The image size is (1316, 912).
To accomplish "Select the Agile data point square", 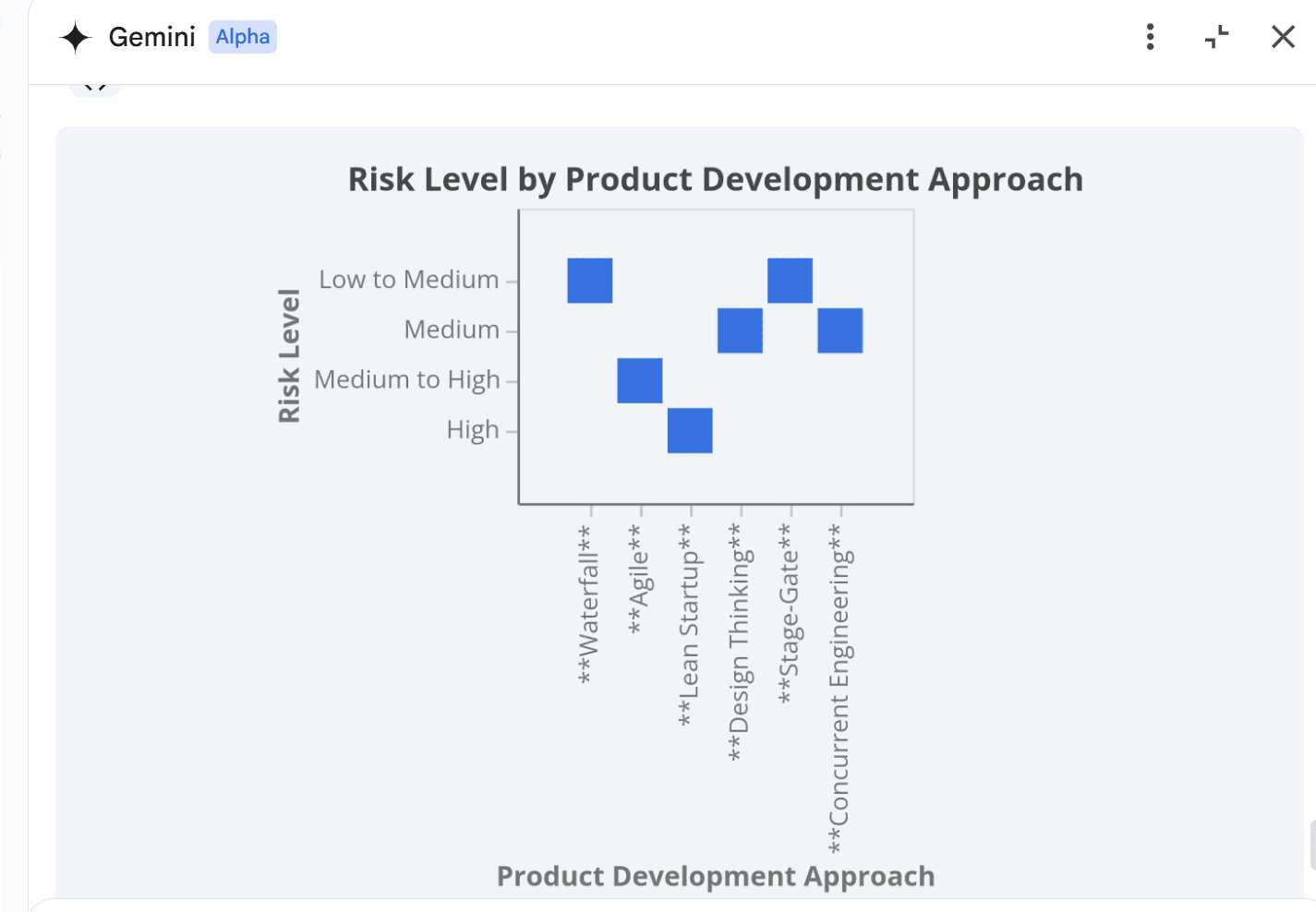I will click(x=640, y=380).
